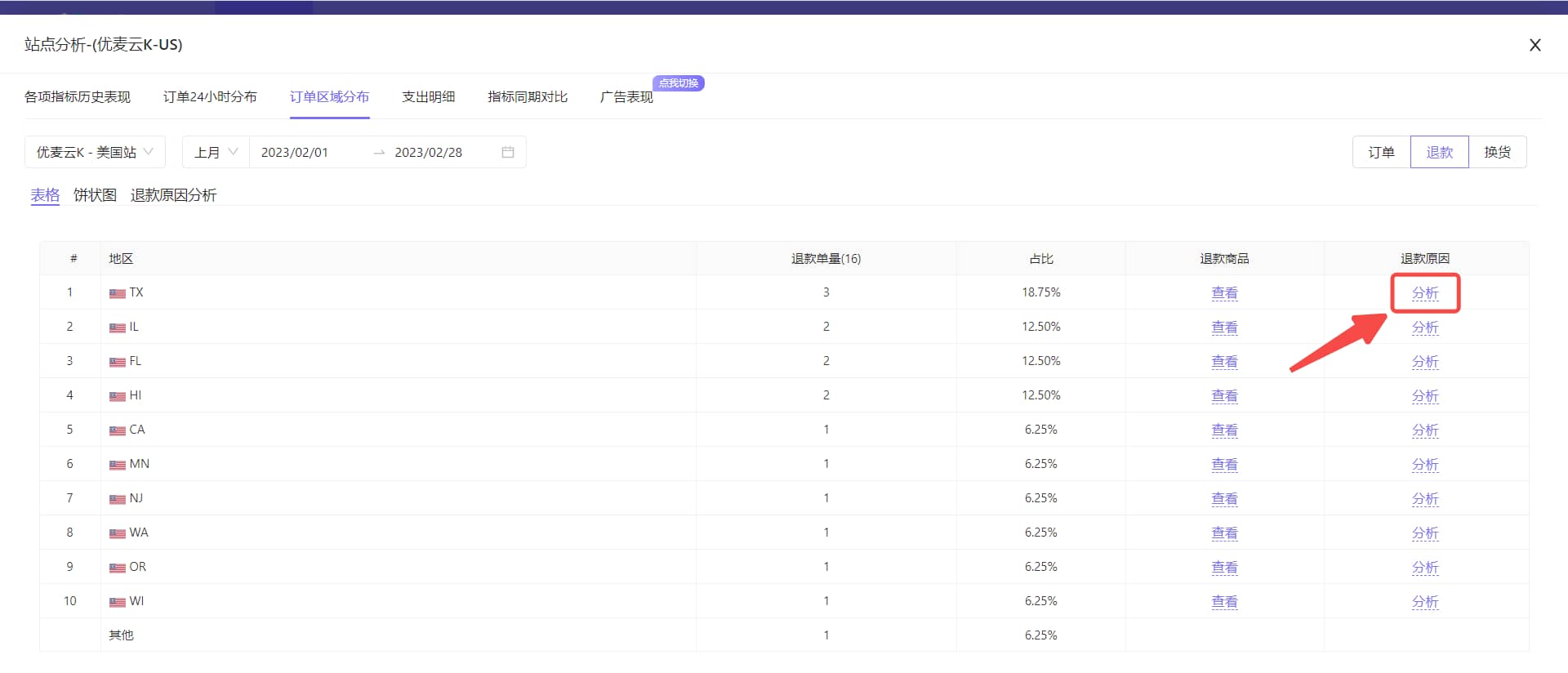
Task: Click the 退款单量(16) column header
Action: [826, 258]
